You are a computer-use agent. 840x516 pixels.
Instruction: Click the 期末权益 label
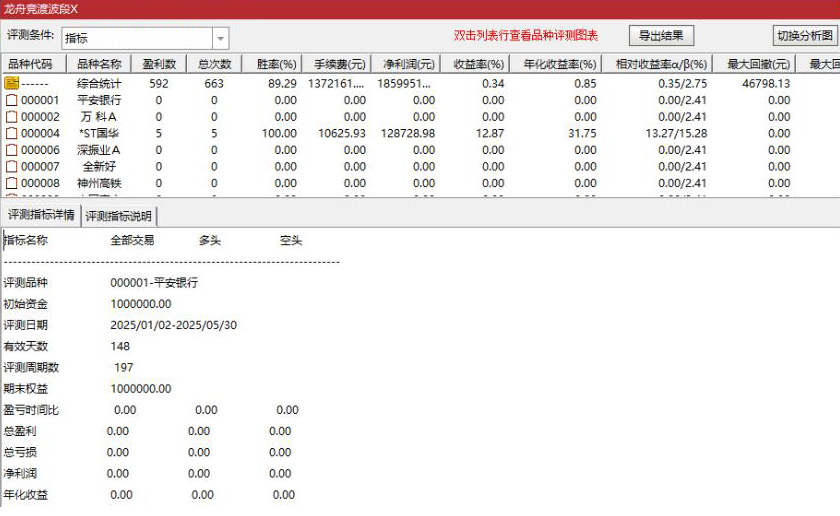click(x=26, y=389)
